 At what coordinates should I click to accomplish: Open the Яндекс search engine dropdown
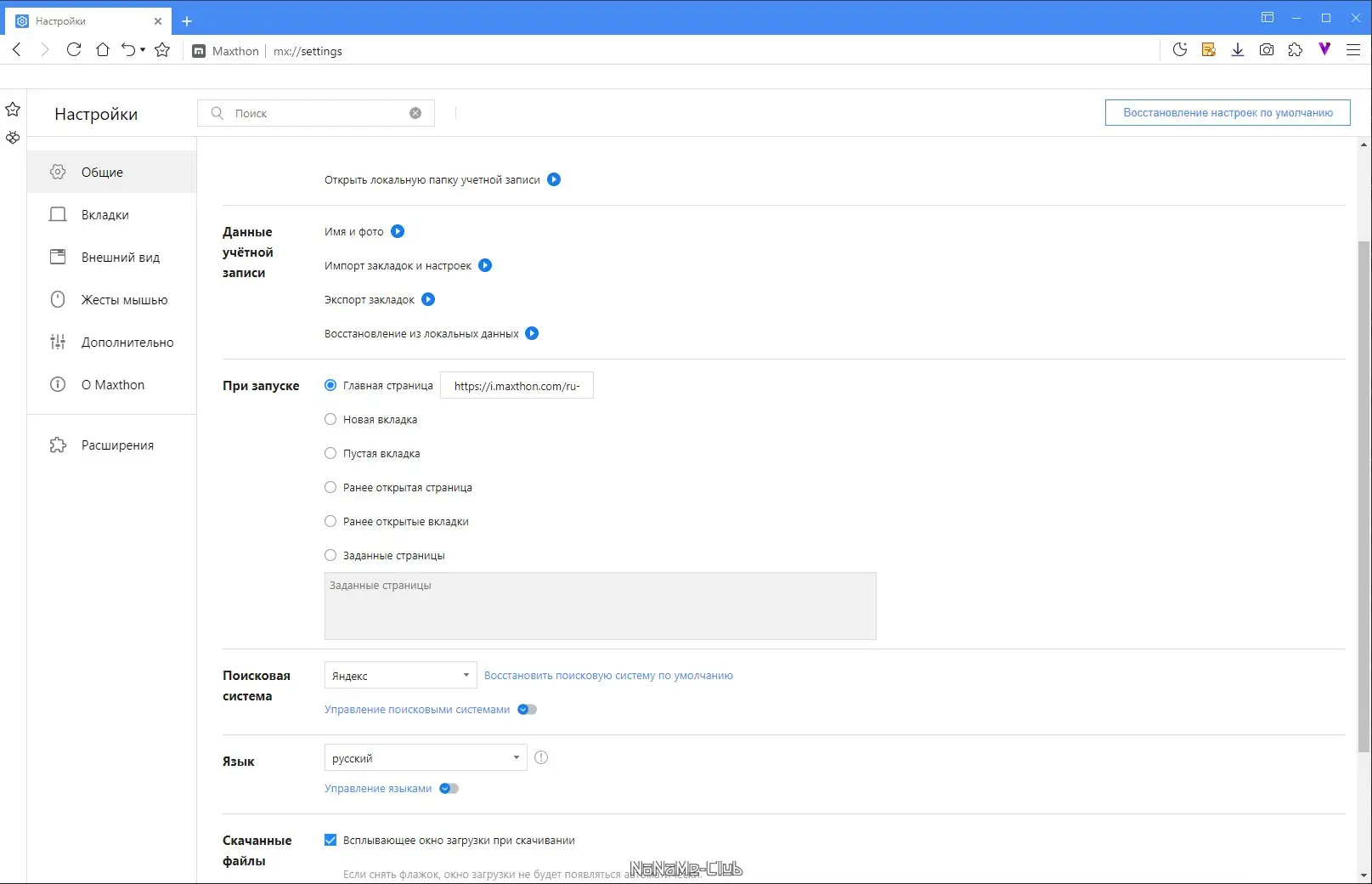(400, 676)
